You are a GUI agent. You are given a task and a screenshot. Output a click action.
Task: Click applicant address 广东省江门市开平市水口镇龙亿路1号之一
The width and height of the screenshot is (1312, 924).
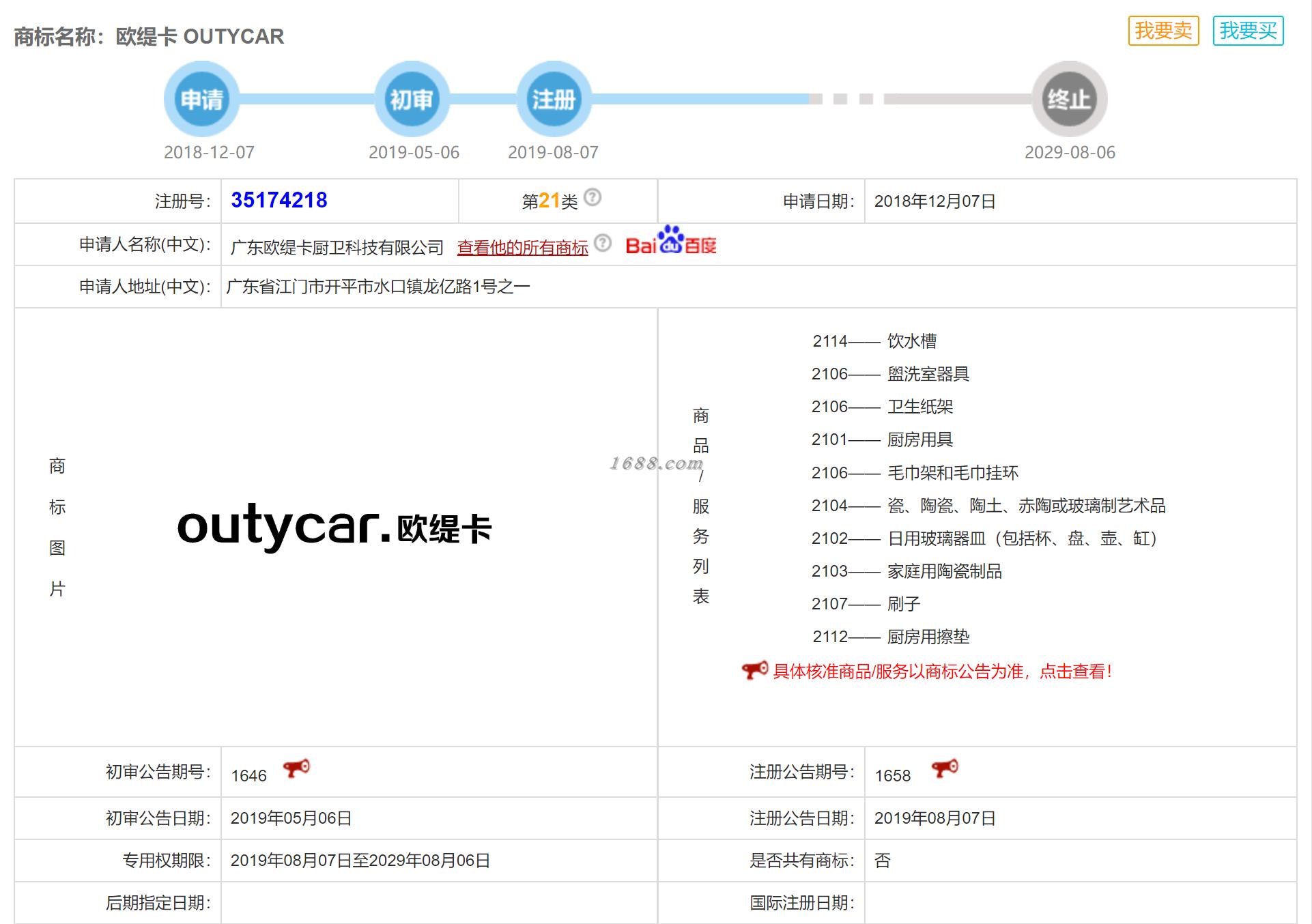[x=377, y=287]
